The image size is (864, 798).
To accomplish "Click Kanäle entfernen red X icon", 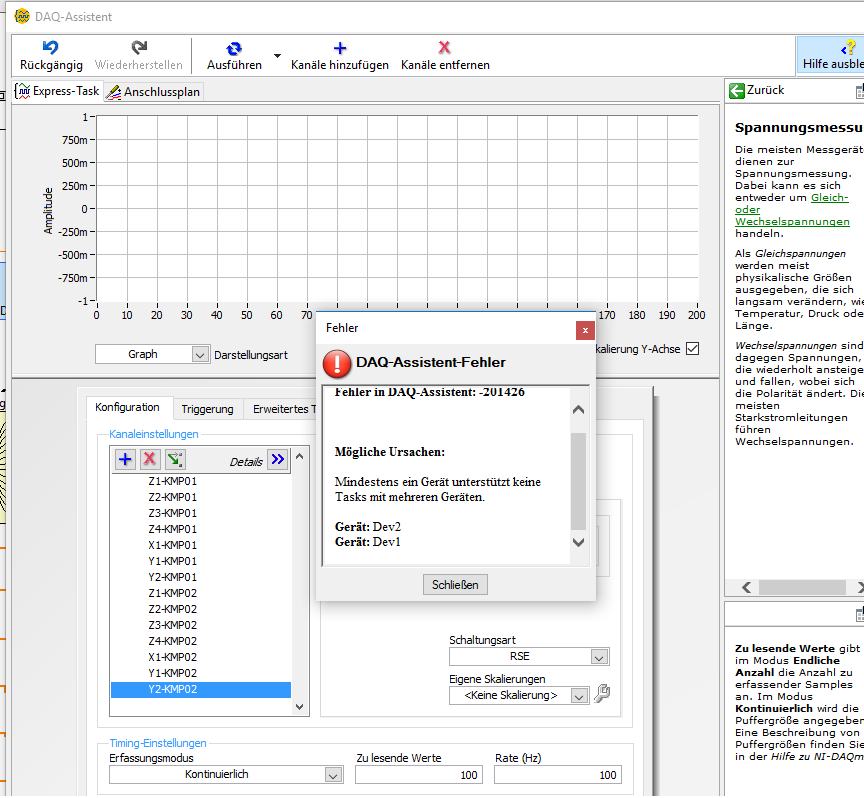I will (445, 47).
